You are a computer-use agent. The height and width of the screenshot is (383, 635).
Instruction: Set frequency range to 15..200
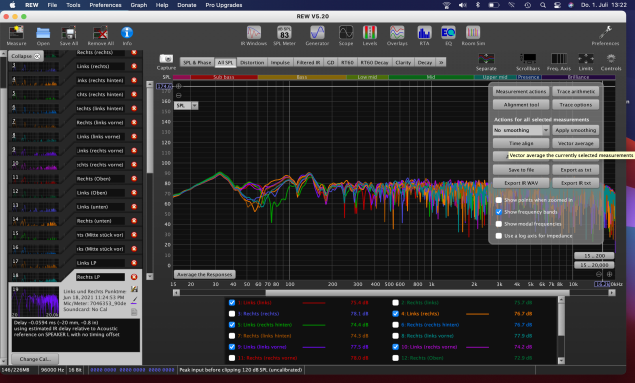point(594,256)
